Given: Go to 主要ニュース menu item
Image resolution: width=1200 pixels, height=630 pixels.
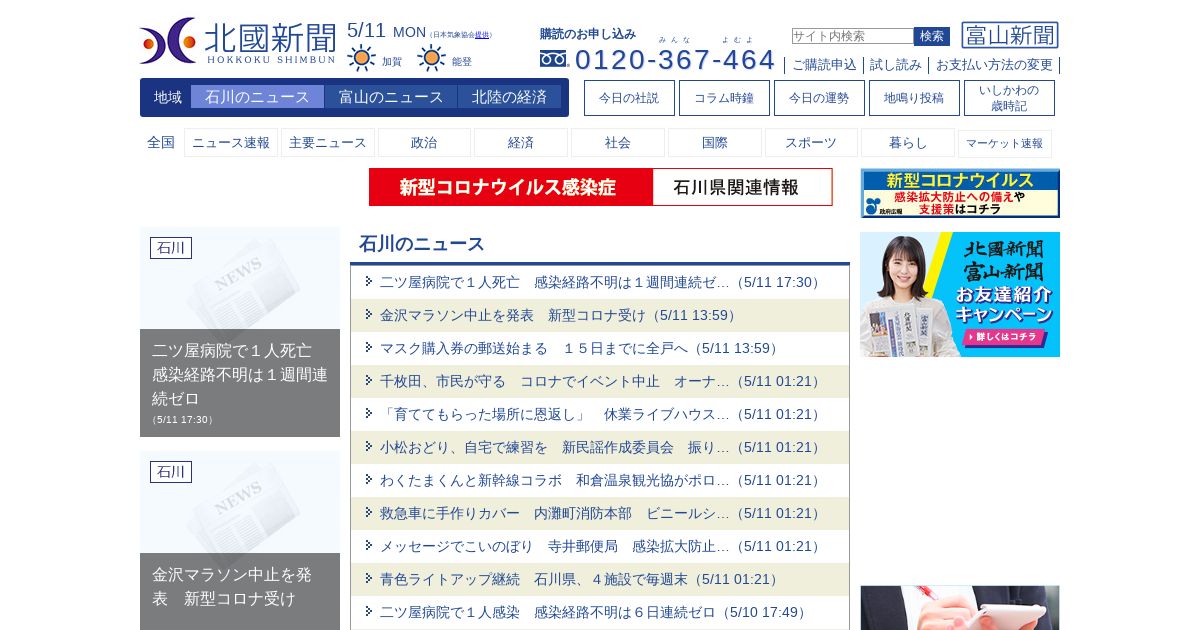Looking at the screenshot, I should coord(328,143).
